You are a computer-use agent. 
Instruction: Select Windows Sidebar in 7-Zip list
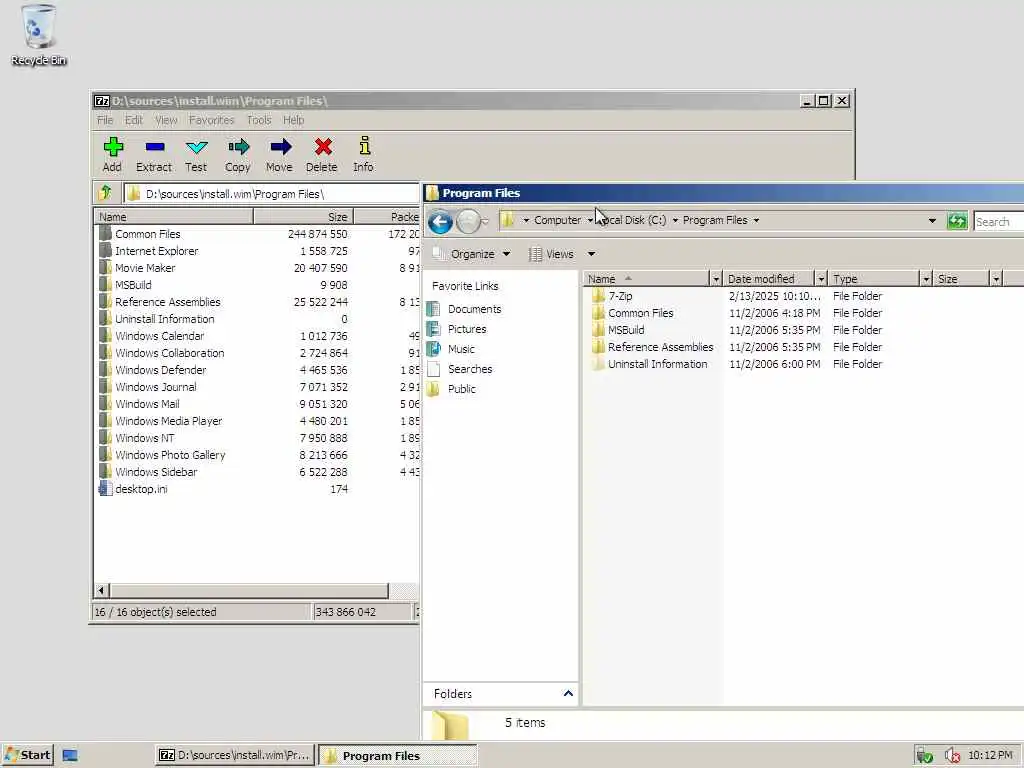156,472
